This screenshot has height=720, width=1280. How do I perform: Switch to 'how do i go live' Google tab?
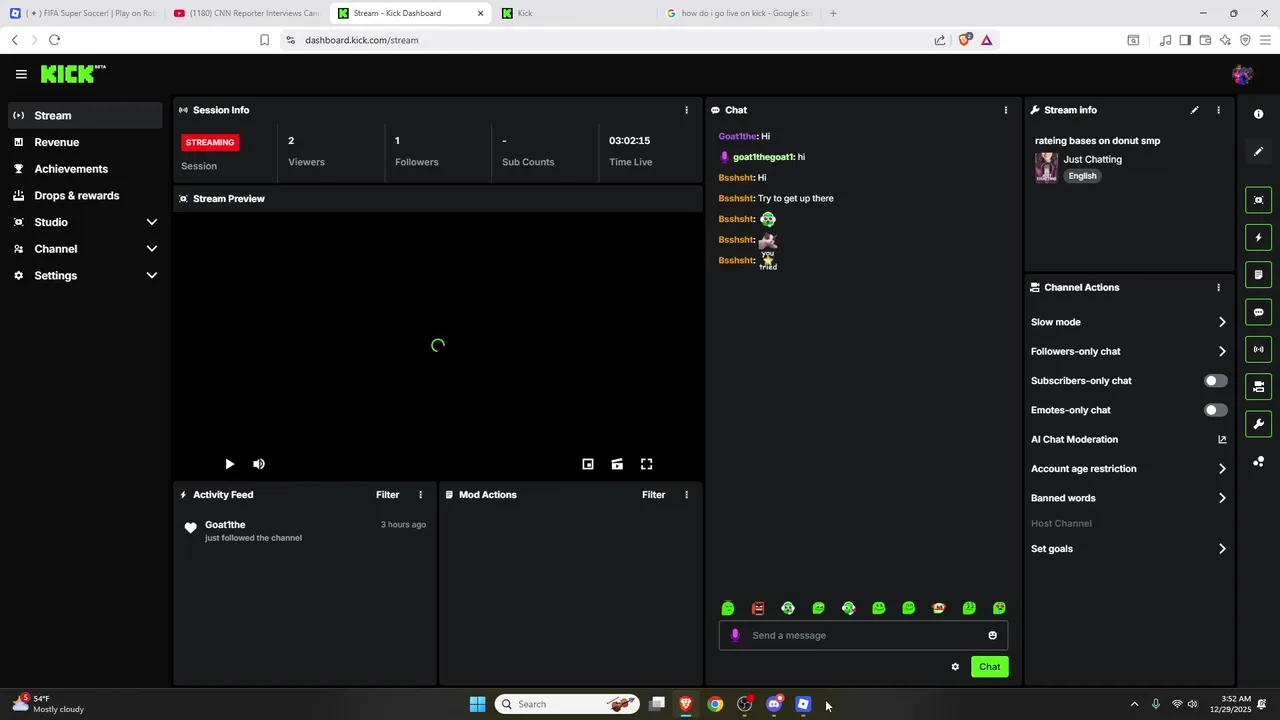(x=738, y=13)
